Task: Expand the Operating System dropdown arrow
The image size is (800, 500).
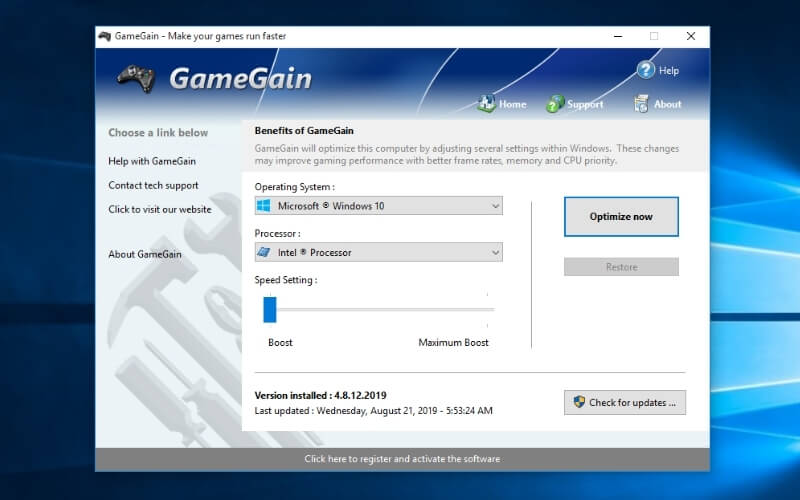Action: [495, 206]
